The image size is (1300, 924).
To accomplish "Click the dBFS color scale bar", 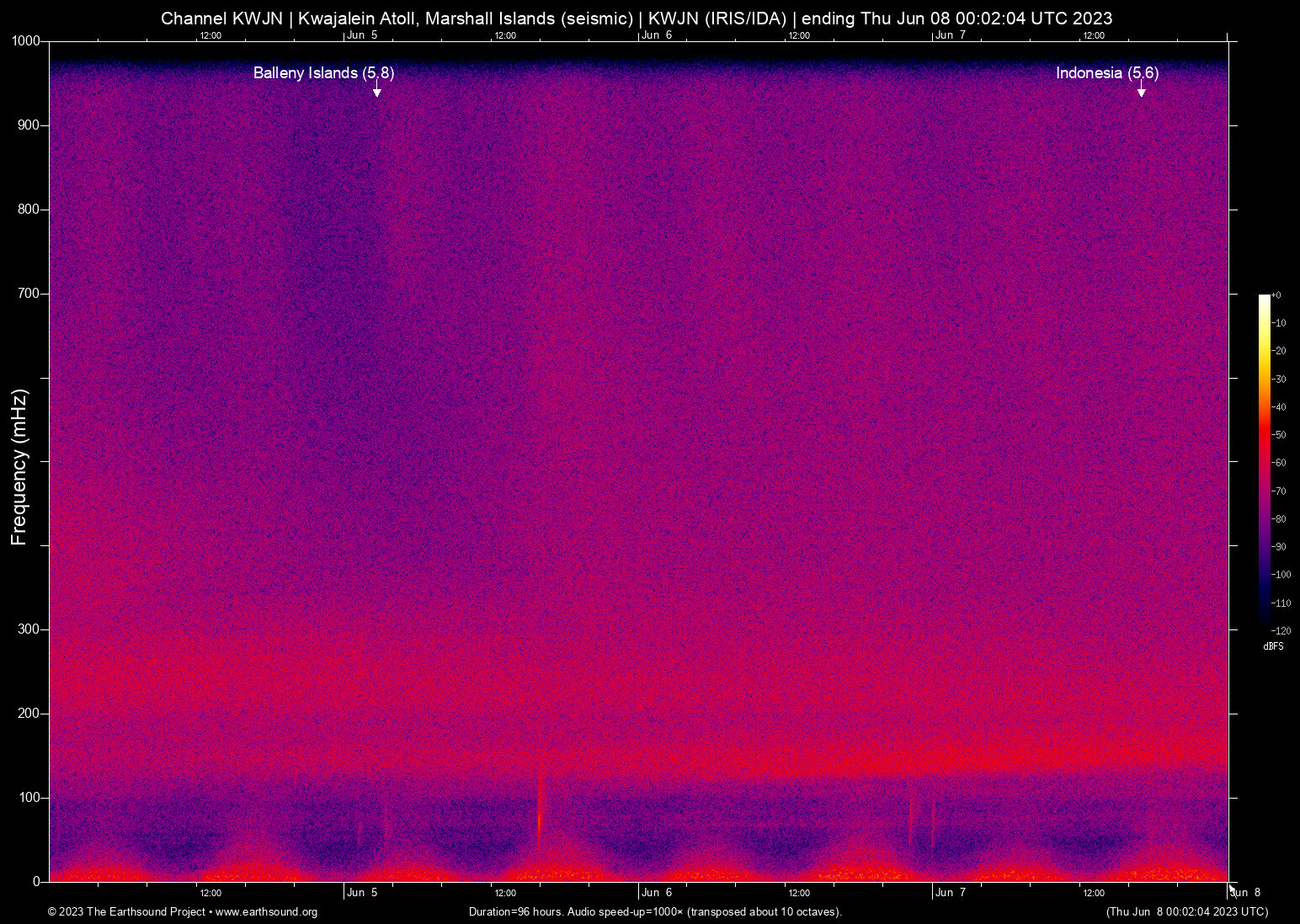I will 1264,461.
